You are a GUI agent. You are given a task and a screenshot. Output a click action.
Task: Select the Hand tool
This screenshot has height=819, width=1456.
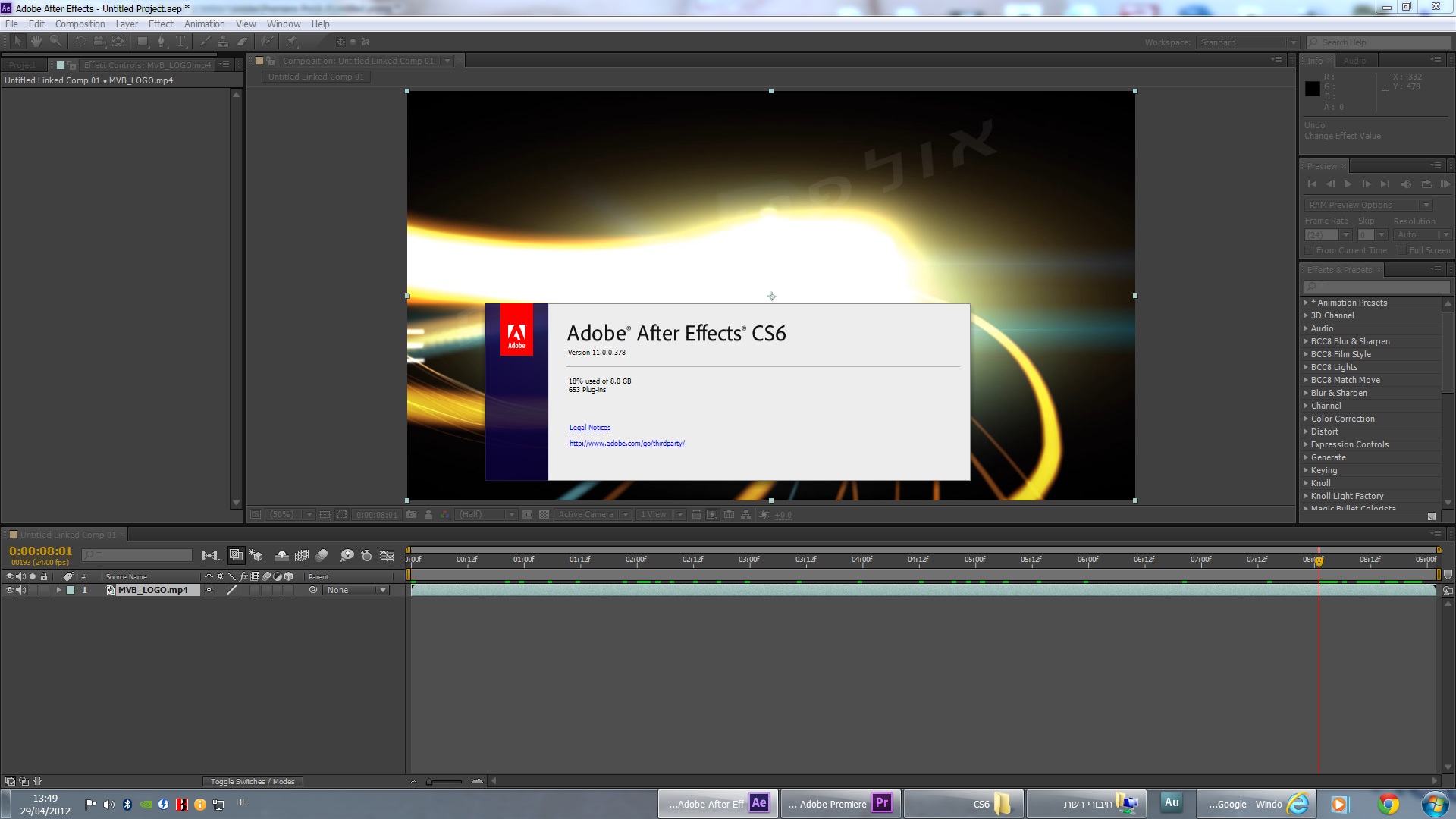click(x=36, y=42)
